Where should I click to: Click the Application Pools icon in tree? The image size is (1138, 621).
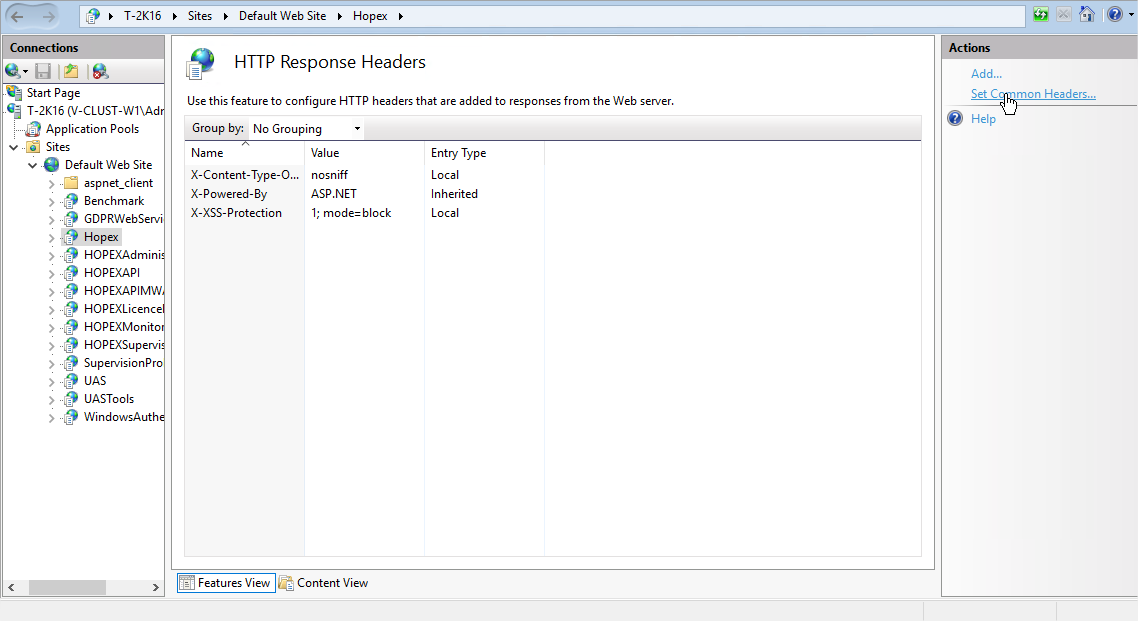(x=34, y=129)
